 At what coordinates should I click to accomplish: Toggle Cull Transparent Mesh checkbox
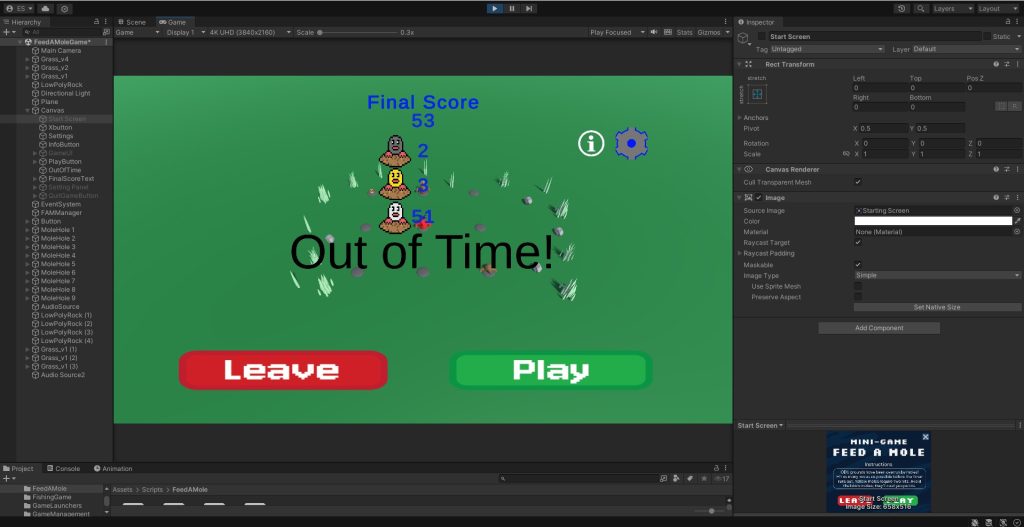(x=857, y=182)
